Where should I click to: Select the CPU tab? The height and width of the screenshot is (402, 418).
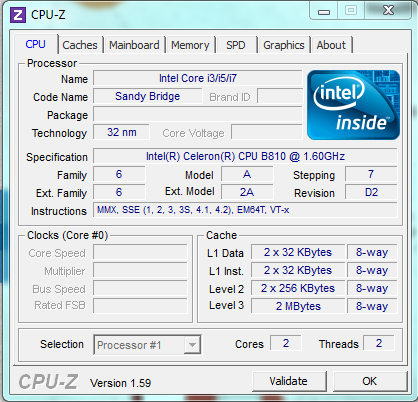36,44
